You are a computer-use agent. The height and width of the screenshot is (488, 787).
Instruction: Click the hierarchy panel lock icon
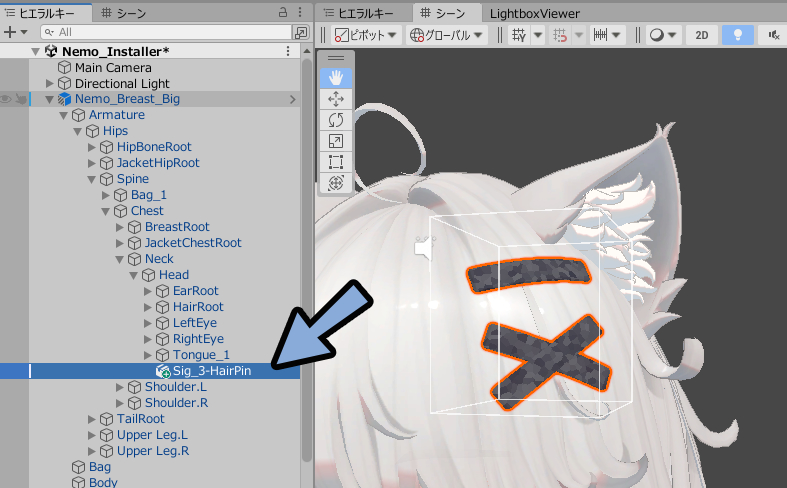point(283,13)
